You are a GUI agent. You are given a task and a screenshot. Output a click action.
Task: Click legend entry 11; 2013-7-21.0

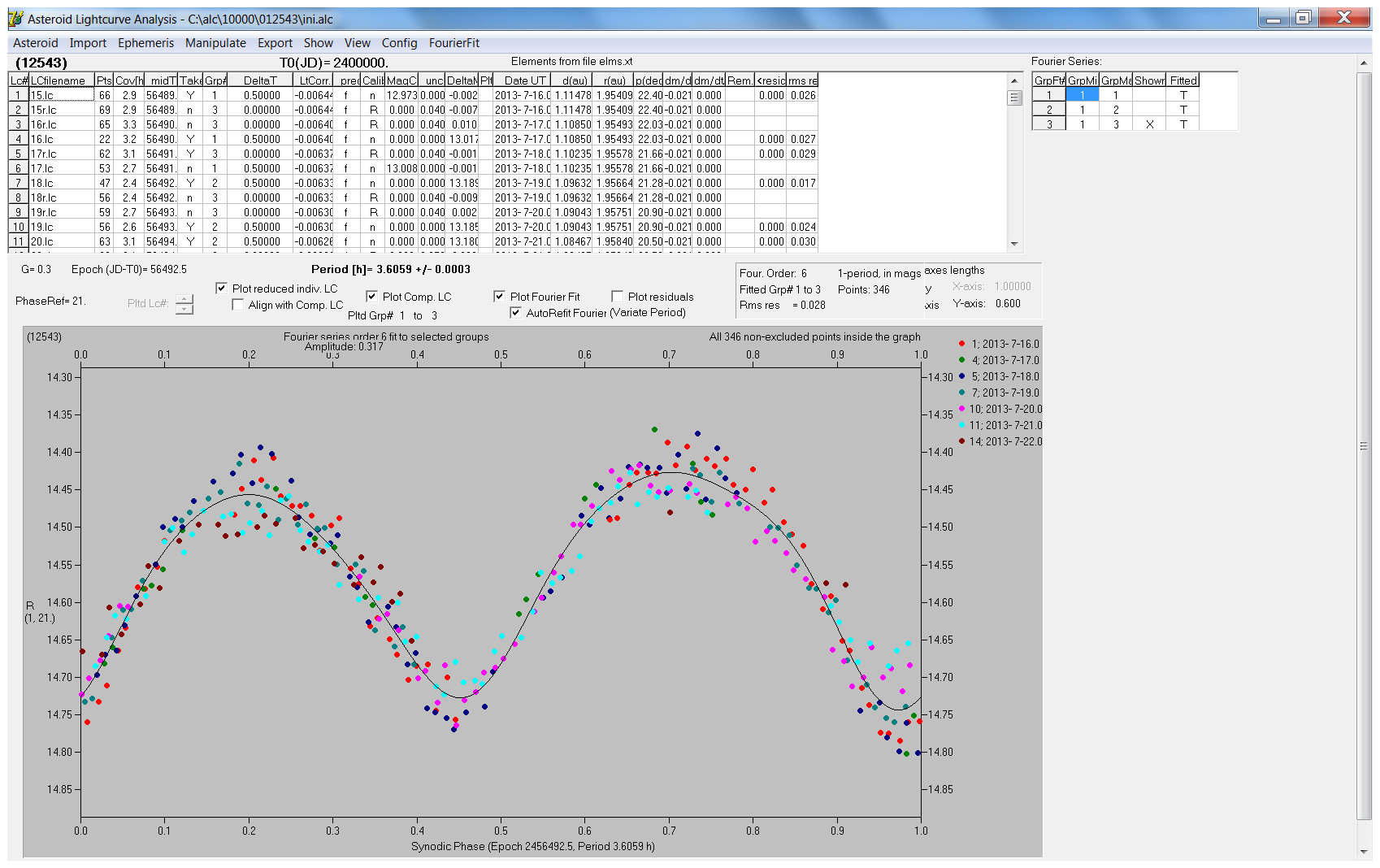point(1000,425)
